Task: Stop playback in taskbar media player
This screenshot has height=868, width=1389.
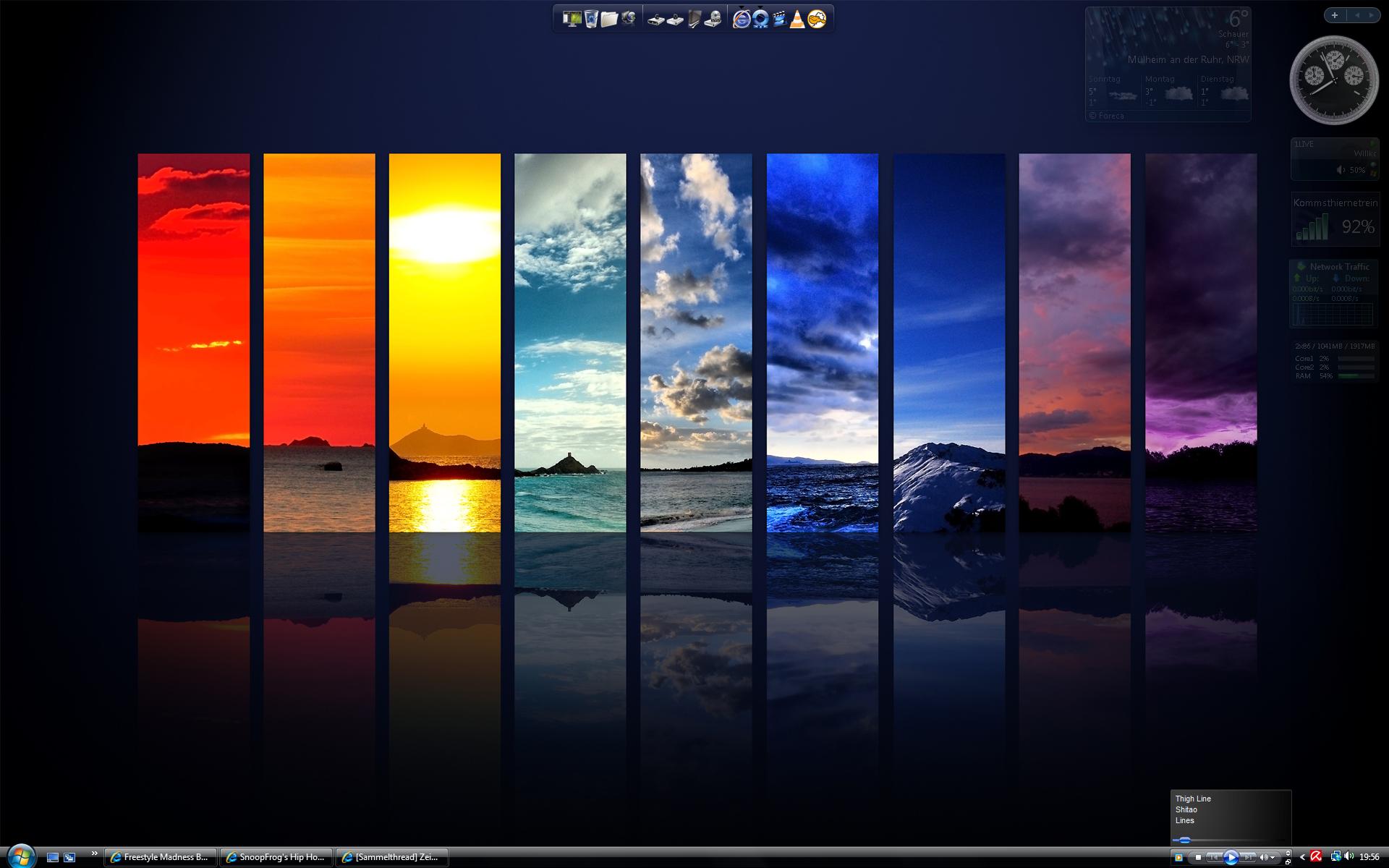Action: [1198, 857]
